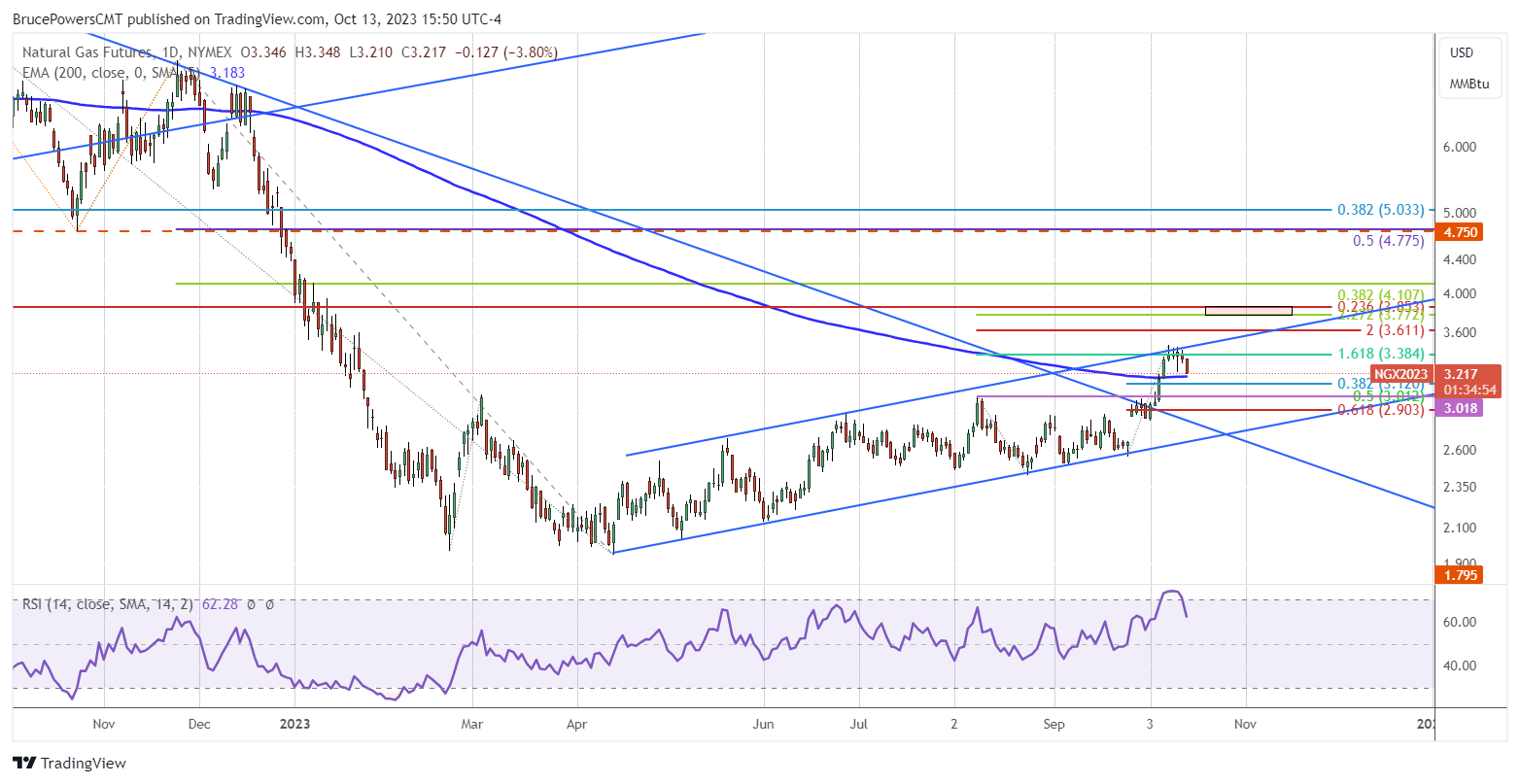This screenshot has width=1520, height=784.
Task: Click the Natural Gas Futures symbol title
Action: (x=86, y=51)
